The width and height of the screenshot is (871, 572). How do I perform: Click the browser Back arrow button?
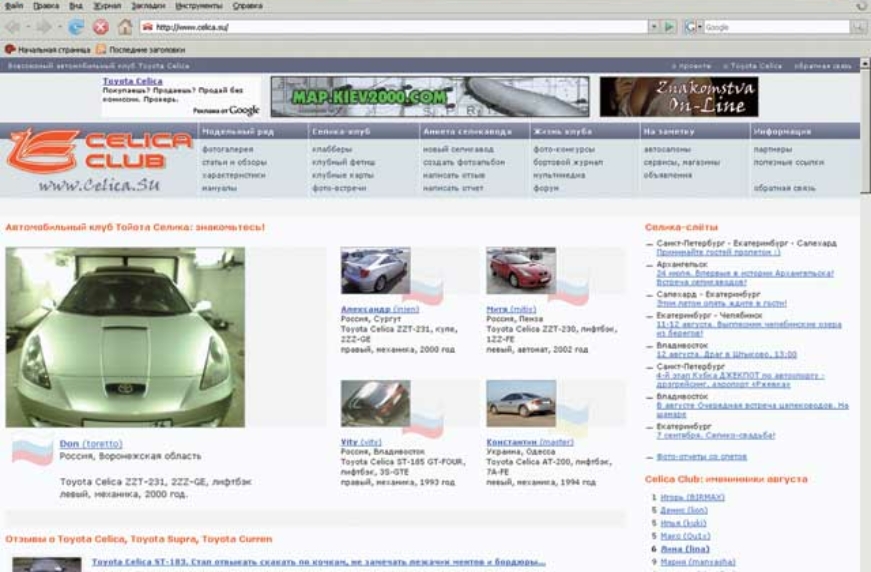pyautogui.click(x=14, y=27)
